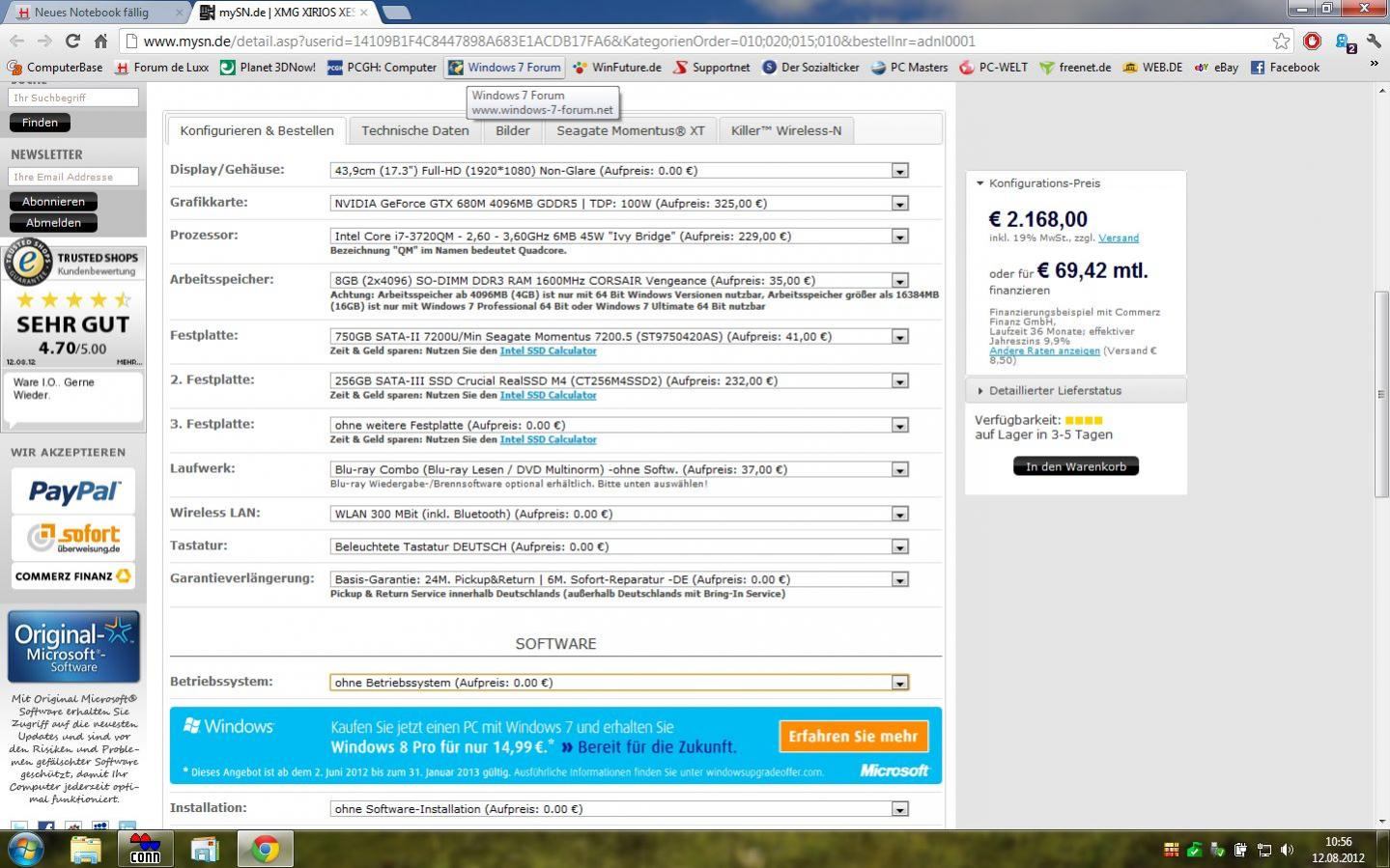Image resolution: width=1390 pixels, height=868 pixels.
Task: Open the 3. Festplatte dropdown
Action: point(619,425)
